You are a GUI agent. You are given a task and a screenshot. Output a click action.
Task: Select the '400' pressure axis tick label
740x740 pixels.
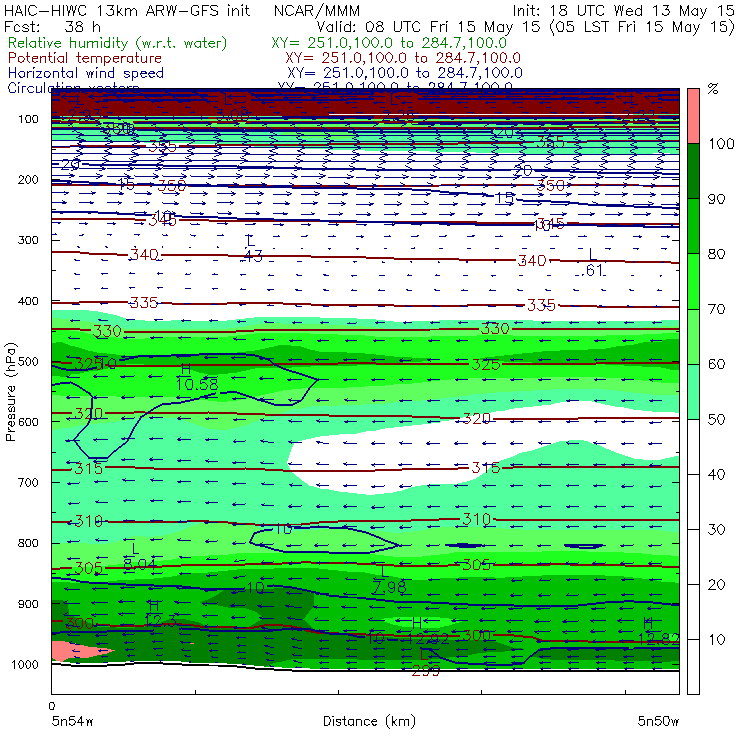tap(28, 301)
